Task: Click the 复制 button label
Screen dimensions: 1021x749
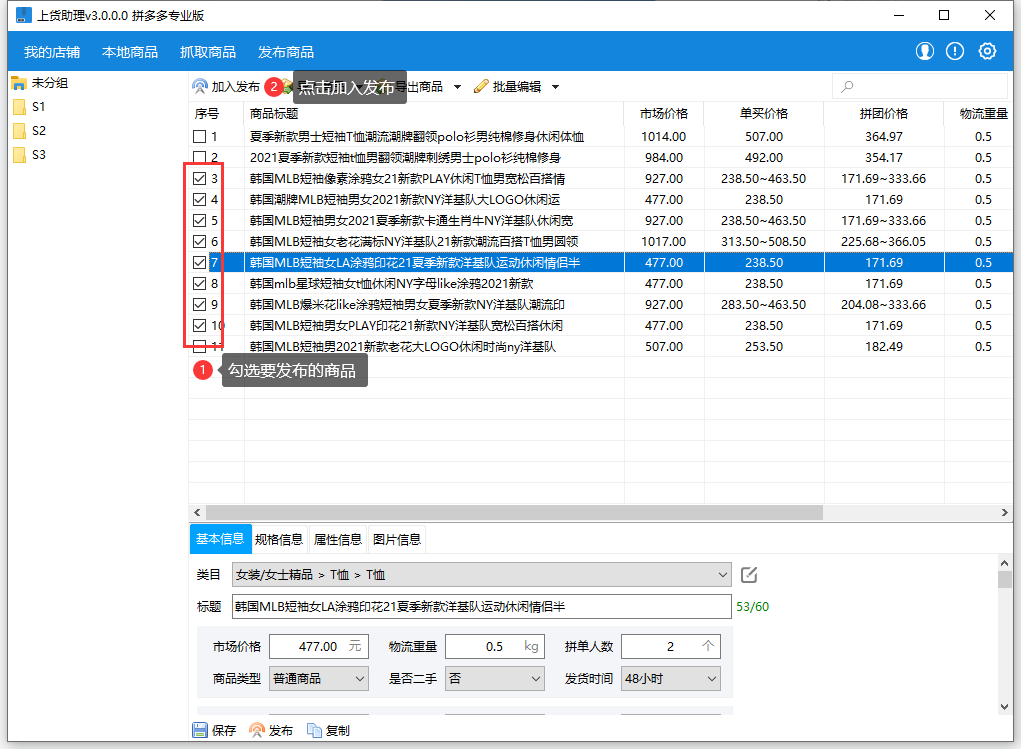Action: pos(338,731)
